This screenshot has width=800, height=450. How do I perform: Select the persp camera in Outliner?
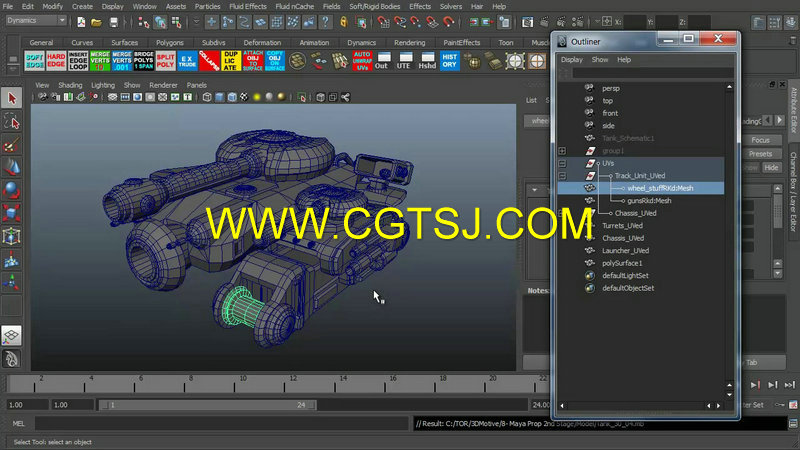[611, 89]
